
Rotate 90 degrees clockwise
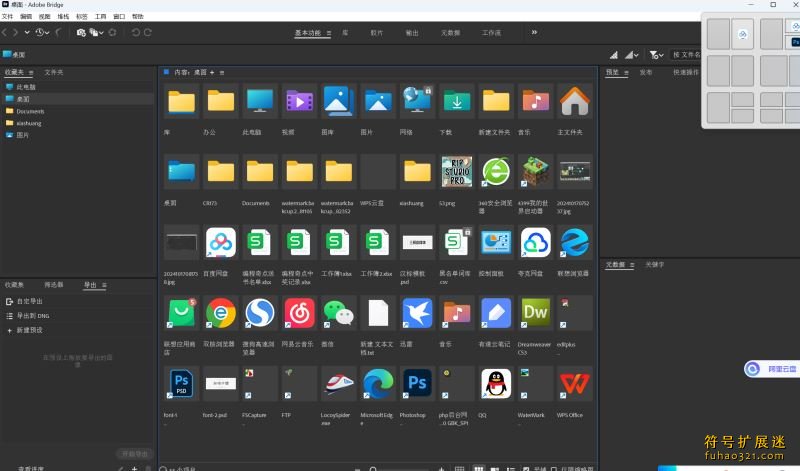147,32
